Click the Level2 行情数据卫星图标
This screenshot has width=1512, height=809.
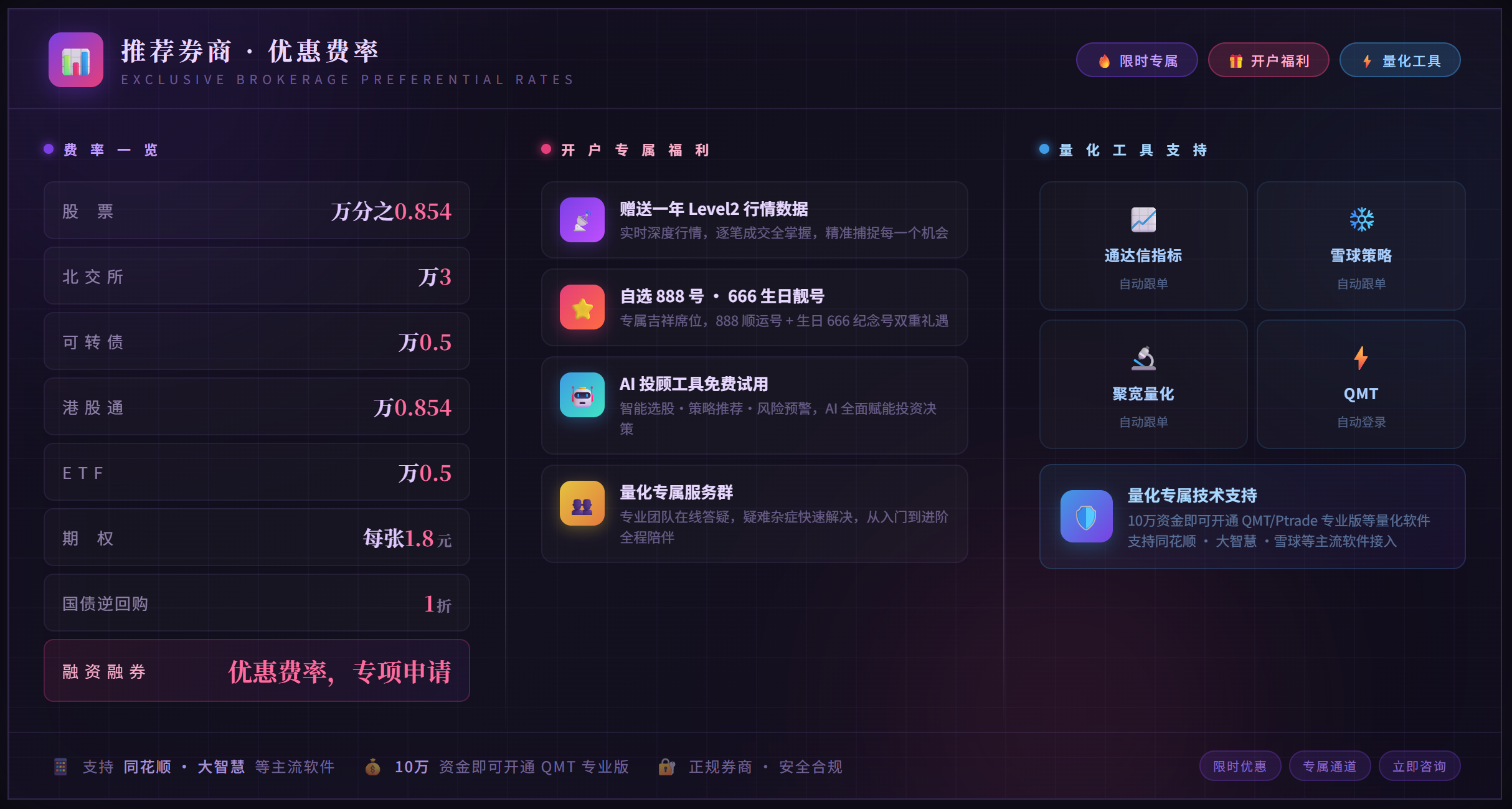tap(582, 220)
